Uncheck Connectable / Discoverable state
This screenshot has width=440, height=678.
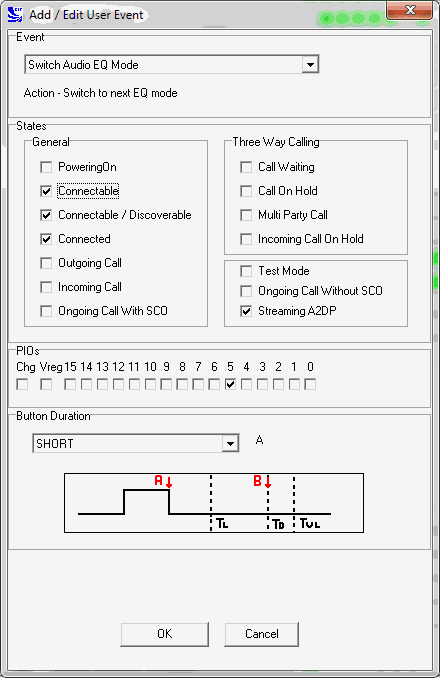tap(46, 215)
